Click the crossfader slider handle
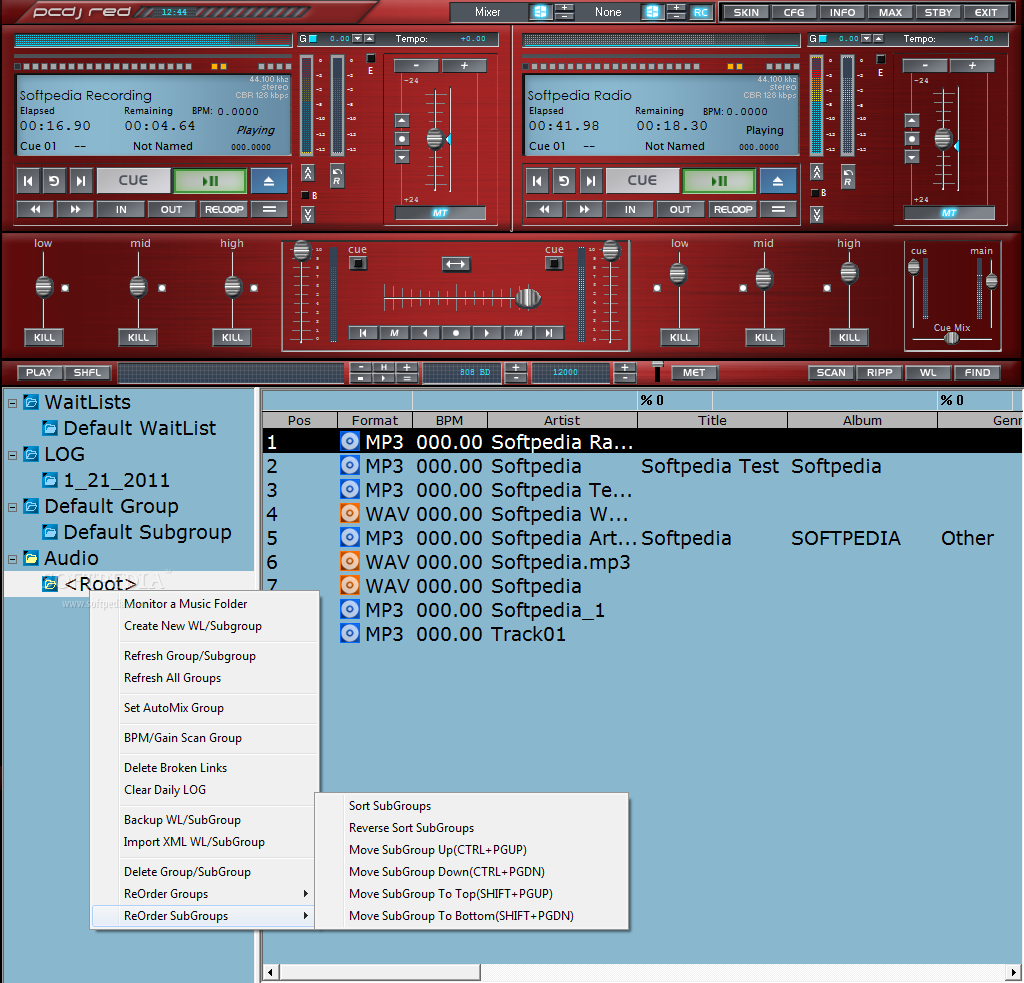Image resolution: width=1024 pixels, height=983 pixels. click(528, 298)
